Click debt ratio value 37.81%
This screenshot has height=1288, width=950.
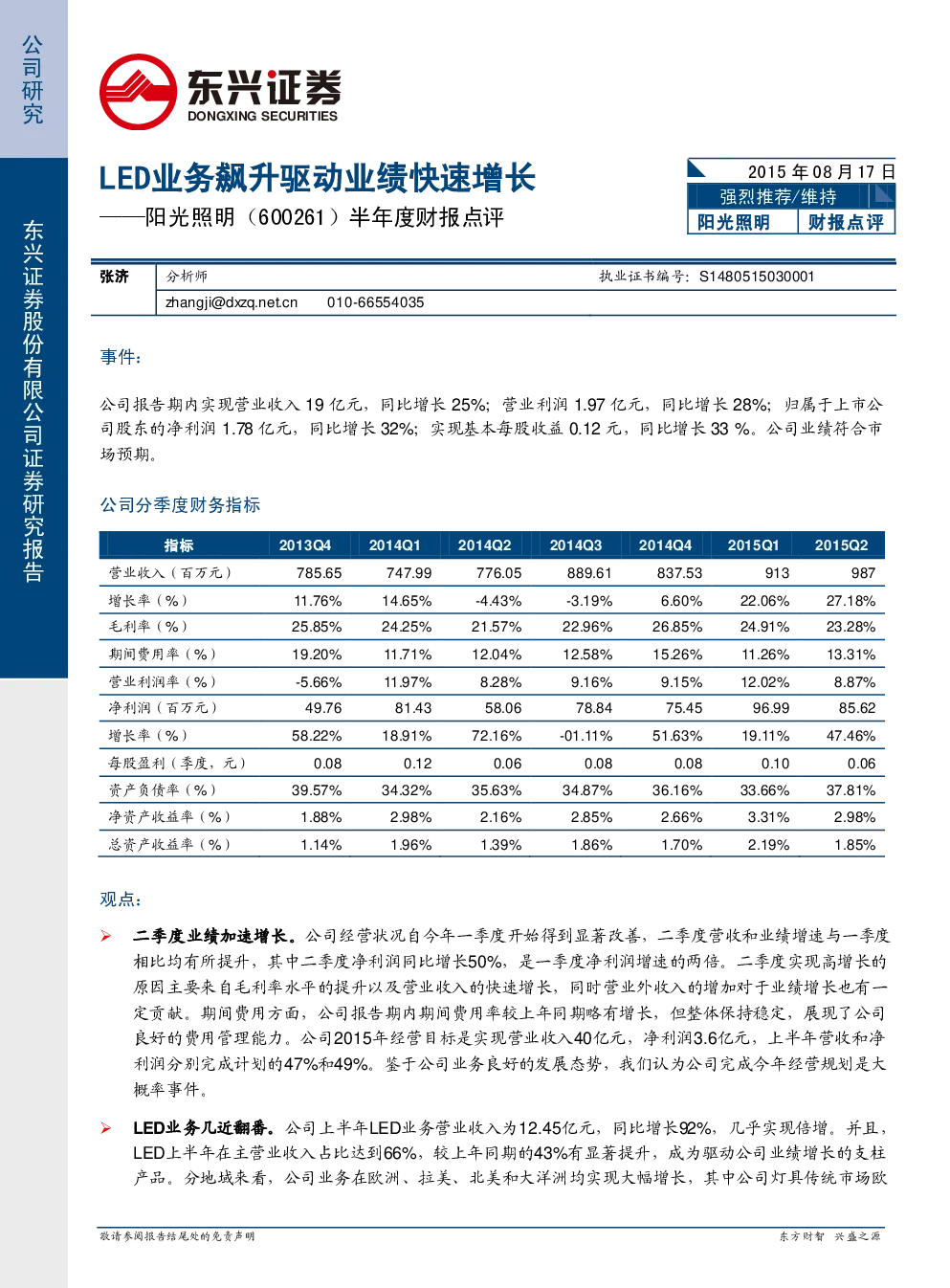click(851, 790)
